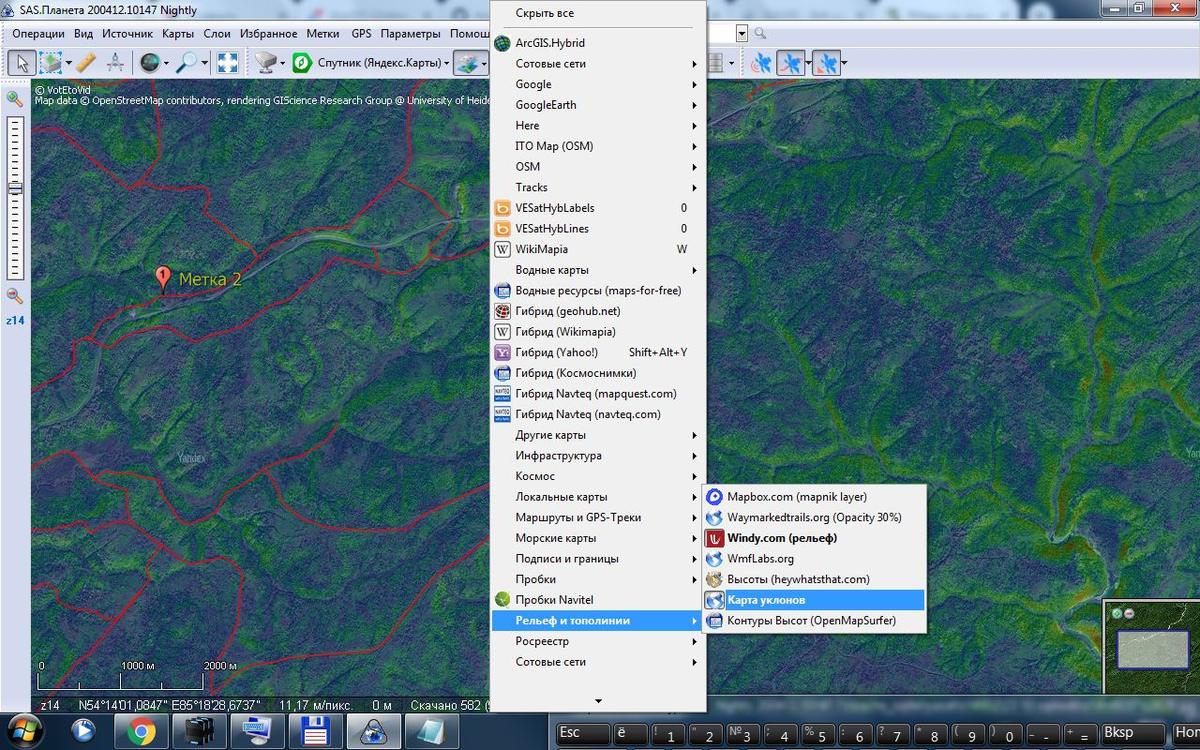Click the compass divider tool icon
This screenshot has width=1200, height=750.
(x=114, y=63)
